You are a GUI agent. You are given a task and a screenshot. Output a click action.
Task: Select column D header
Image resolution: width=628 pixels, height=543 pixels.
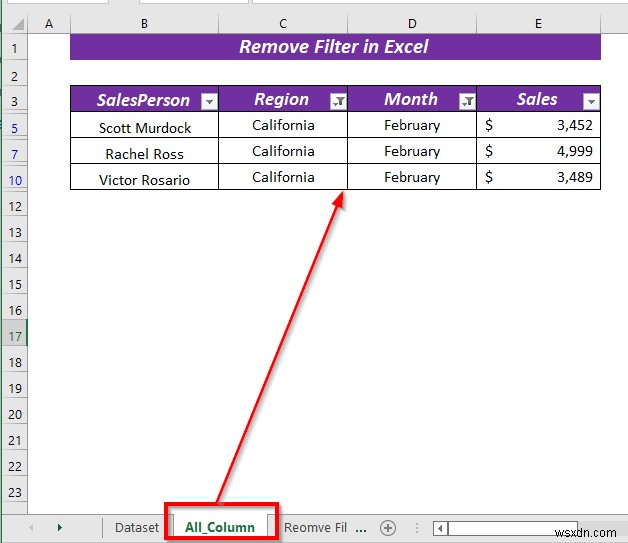pos(412,24)
